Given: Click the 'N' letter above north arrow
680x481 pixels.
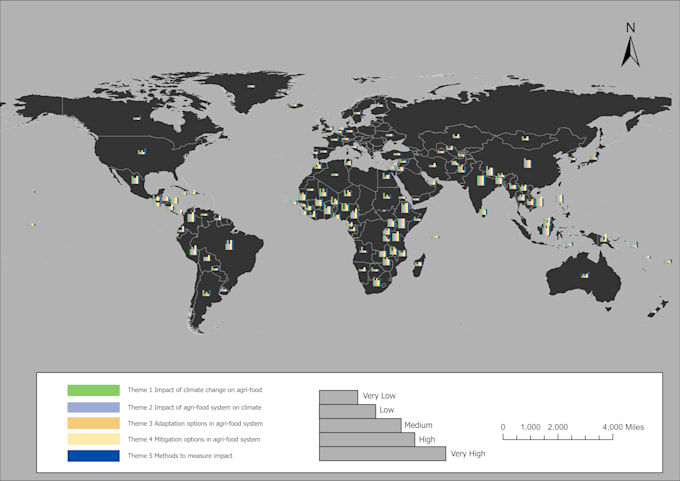Looking at the screenshot, I should tap(631, 28).
